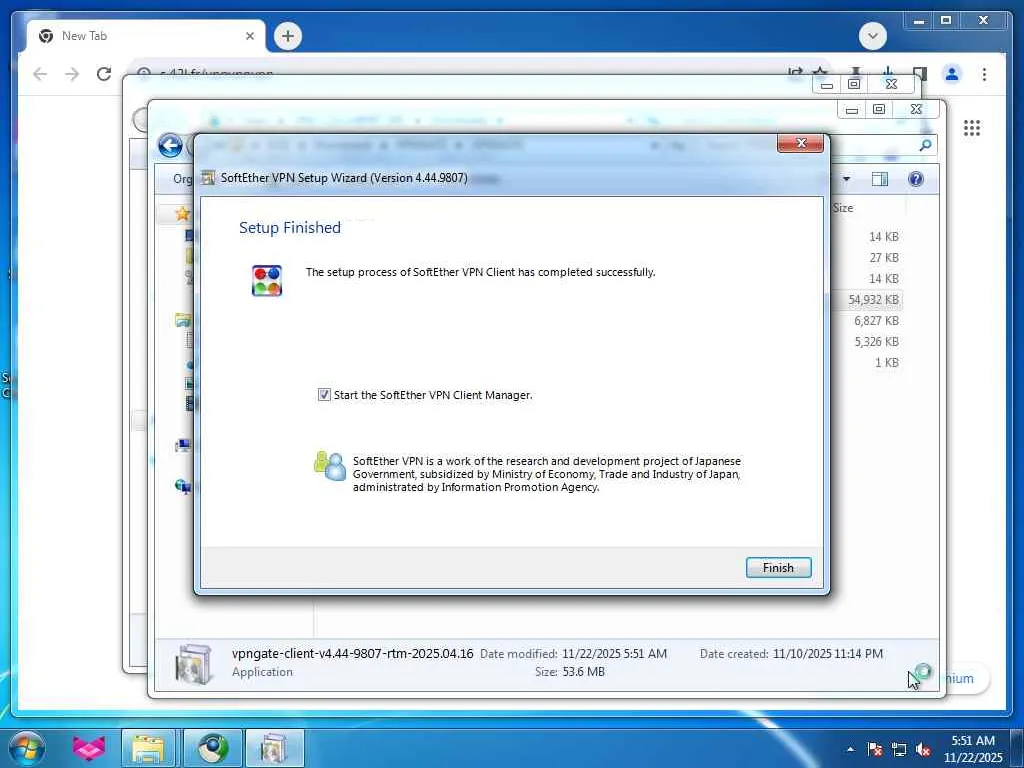Click the Explorer search magnifier icon

(925, 145)
